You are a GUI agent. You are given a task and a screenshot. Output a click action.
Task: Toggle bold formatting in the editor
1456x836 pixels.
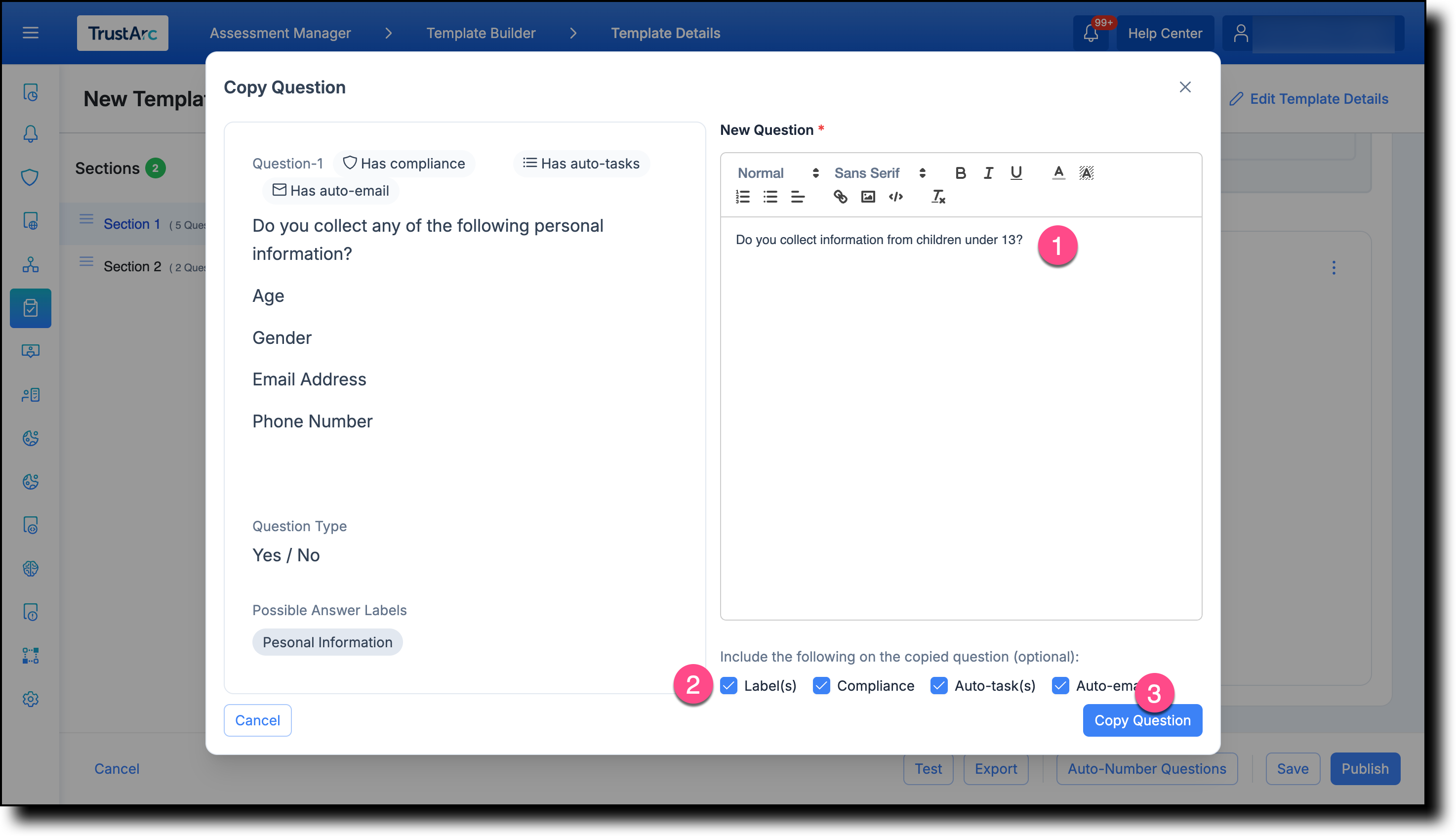[x=960, y=172]
